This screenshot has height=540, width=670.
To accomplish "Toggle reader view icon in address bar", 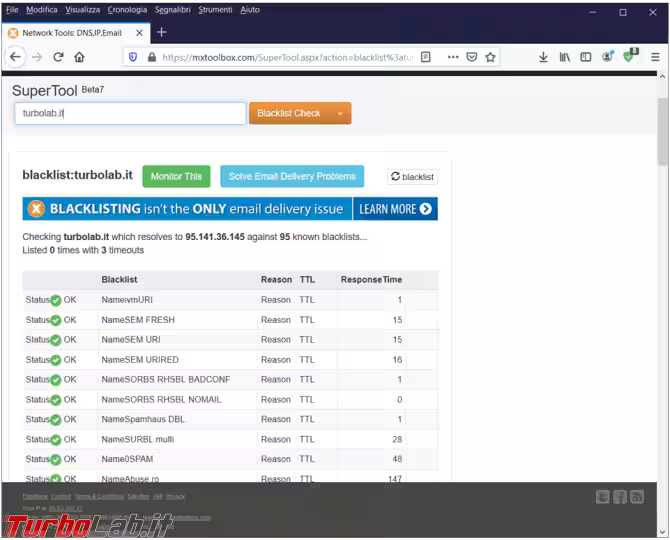I will (426, 57).
